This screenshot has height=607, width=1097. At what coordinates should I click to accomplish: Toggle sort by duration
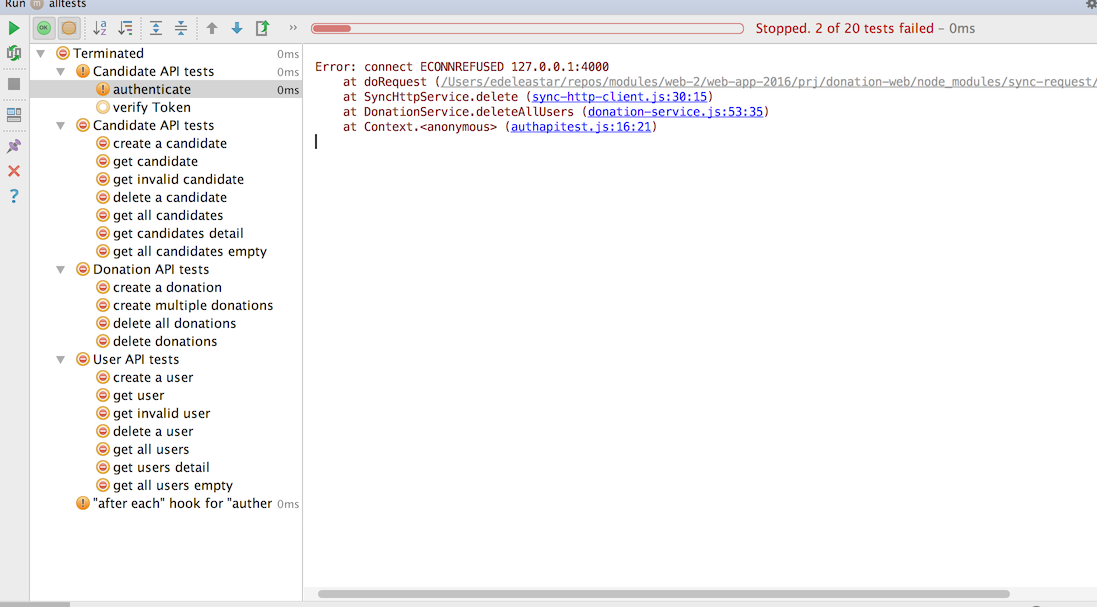click(125, 28)
